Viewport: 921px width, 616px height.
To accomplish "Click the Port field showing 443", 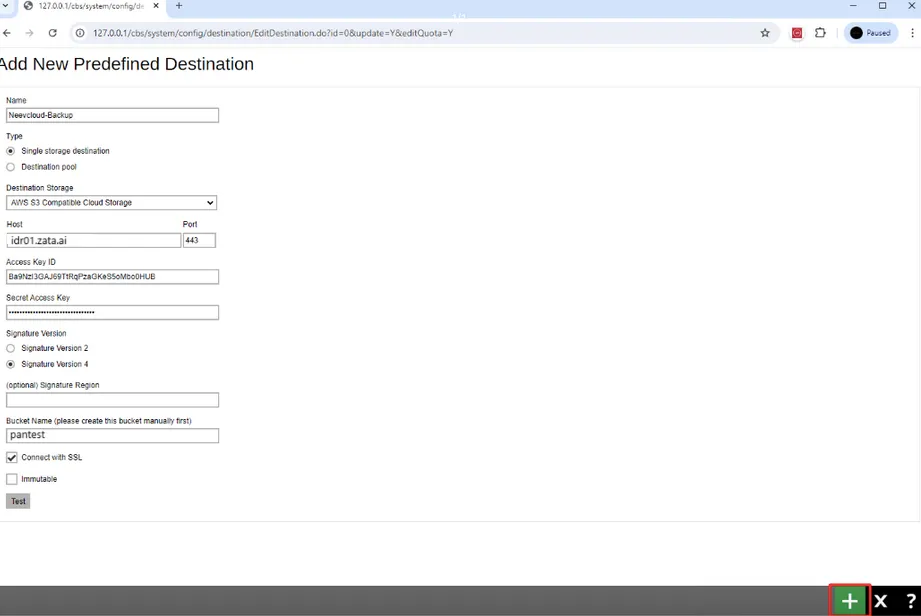I will tap(199, 240).
